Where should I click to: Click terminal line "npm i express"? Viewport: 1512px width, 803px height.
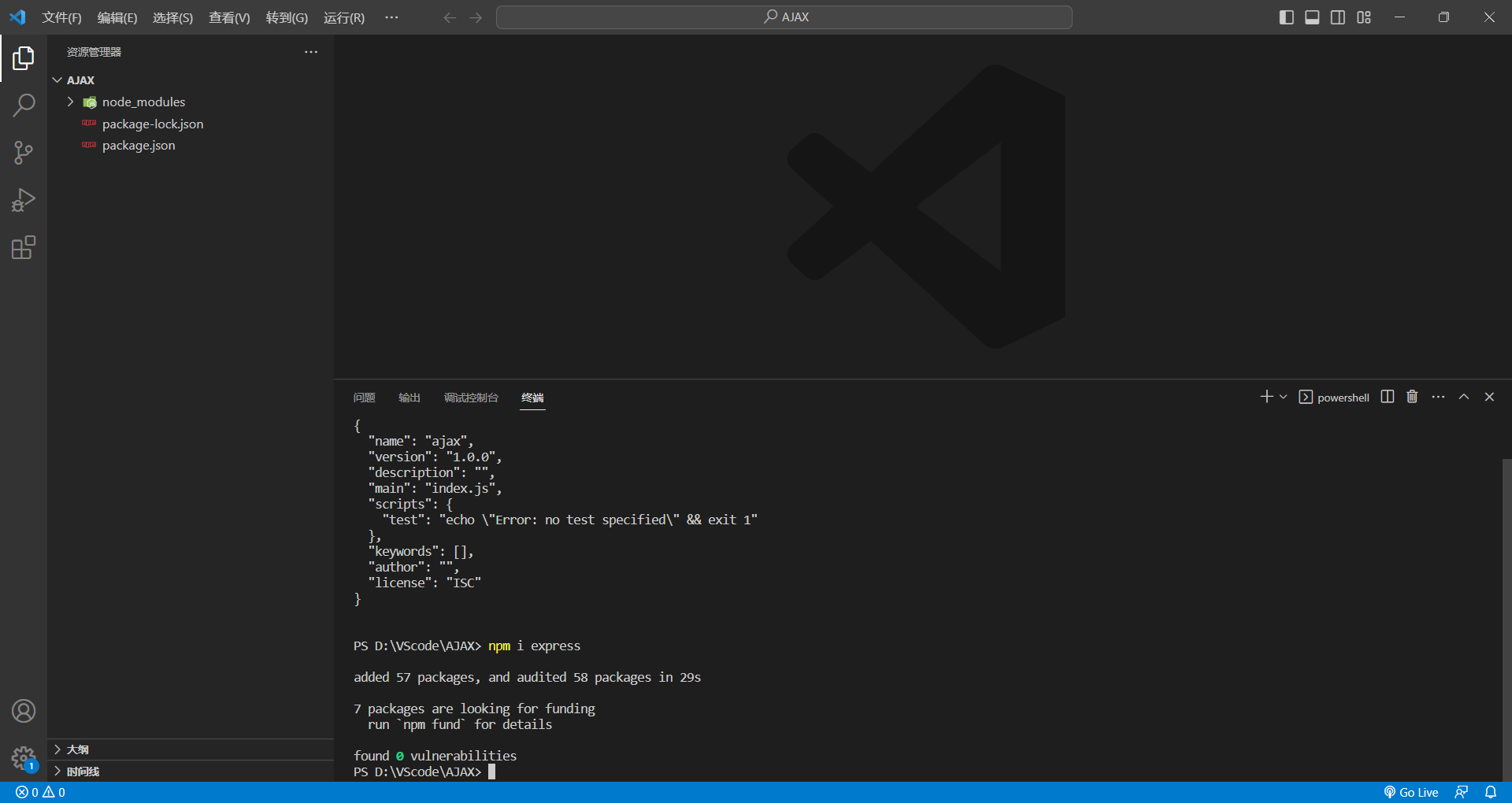coord(534,646)
